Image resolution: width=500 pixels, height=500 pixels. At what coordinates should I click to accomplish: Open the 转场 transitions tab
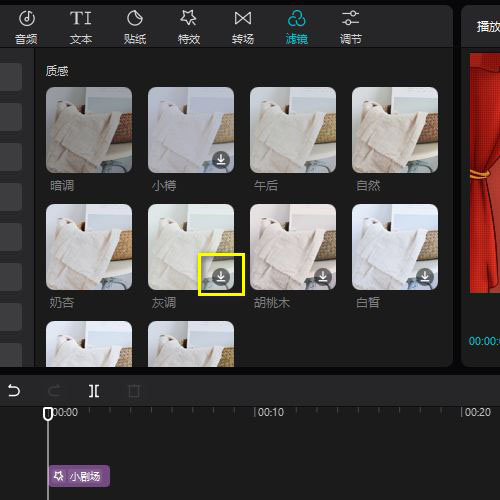click(243, 28)
